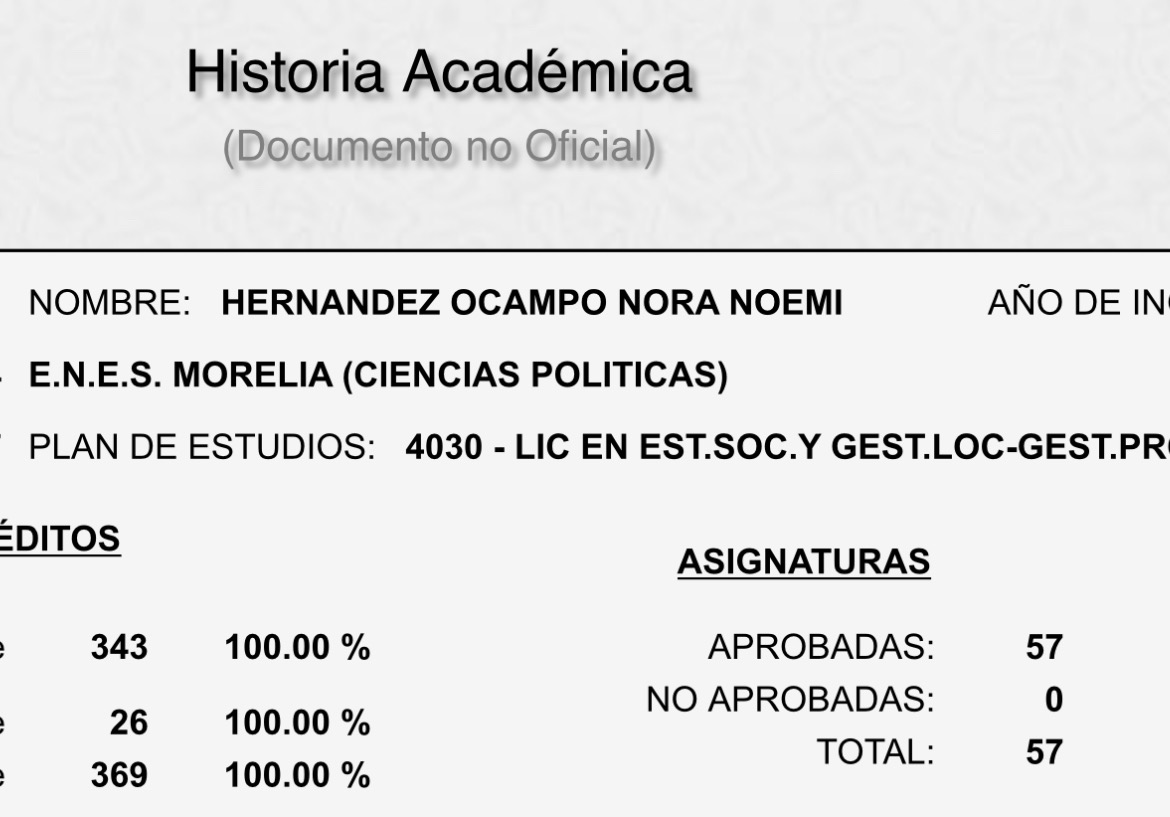Image resolution: width=1170 pixels, height=817 pixels.
Task: Select the student name Hernandez Ocampo Nora Noemi
Action: [x=531, y=303]
